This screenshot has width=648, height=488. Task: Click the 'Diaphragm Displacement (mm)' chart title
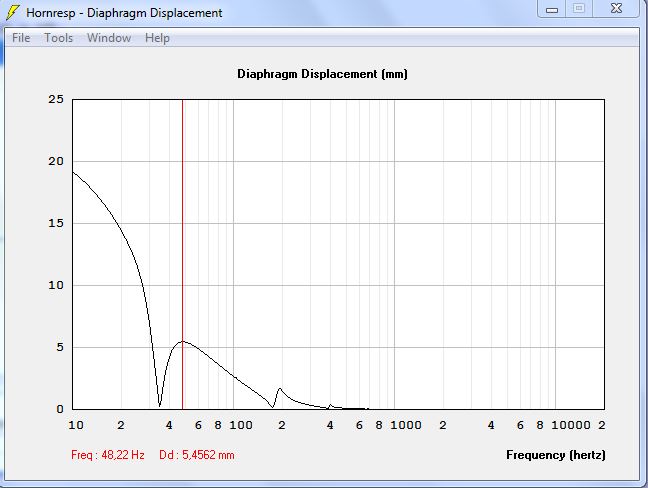[x=322, y=74]
